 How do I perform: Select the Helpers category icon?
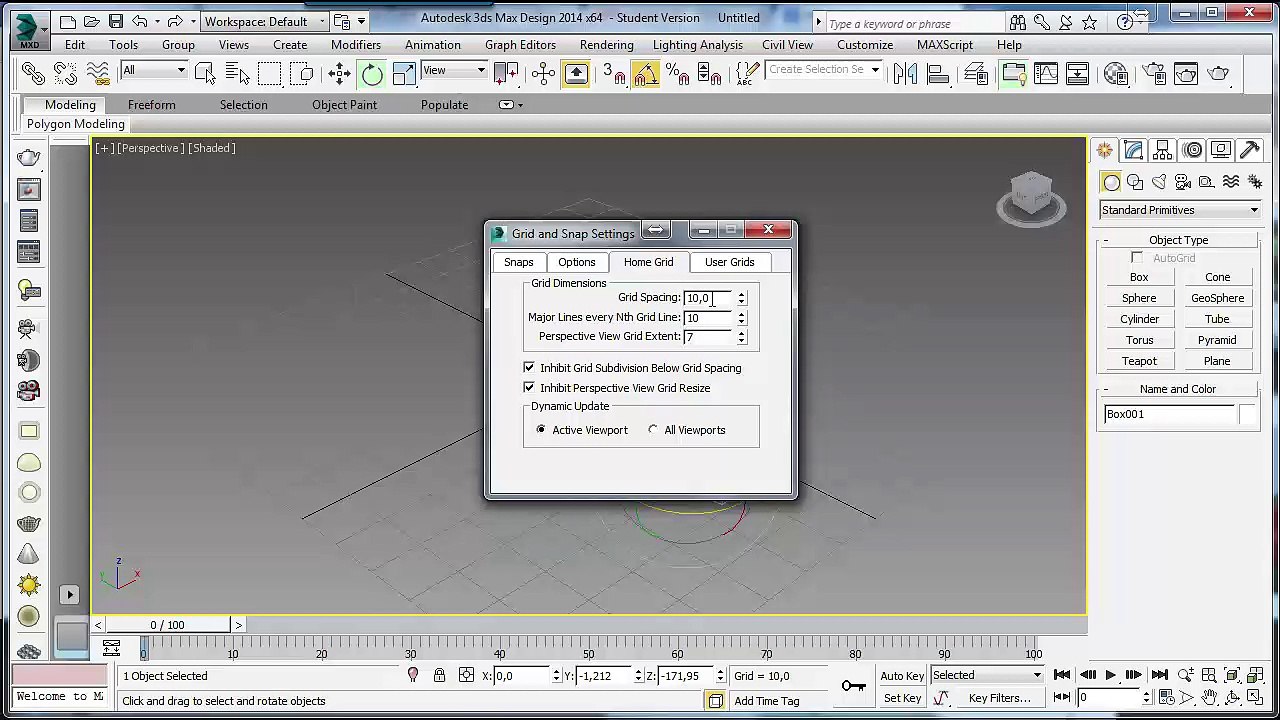click(x=1207, y=182)
